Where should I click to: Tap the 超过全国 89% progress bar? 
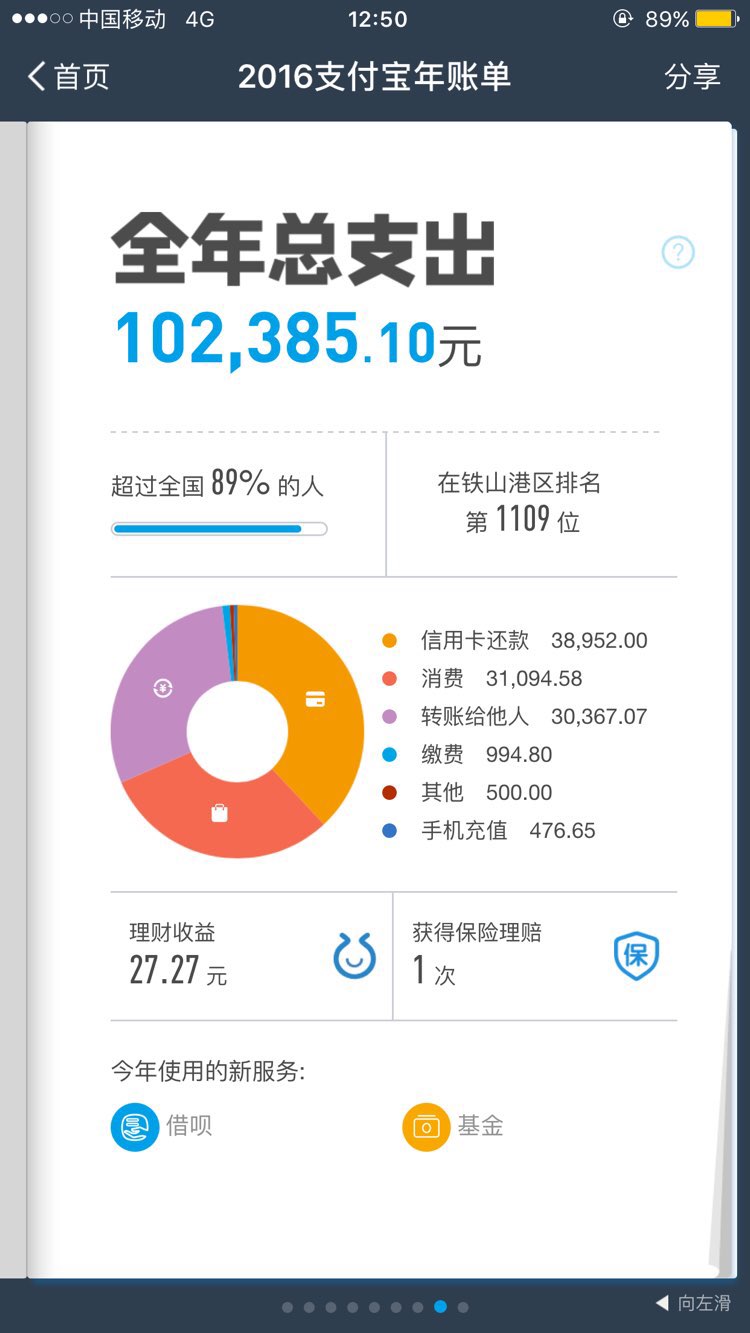point(219,529)
